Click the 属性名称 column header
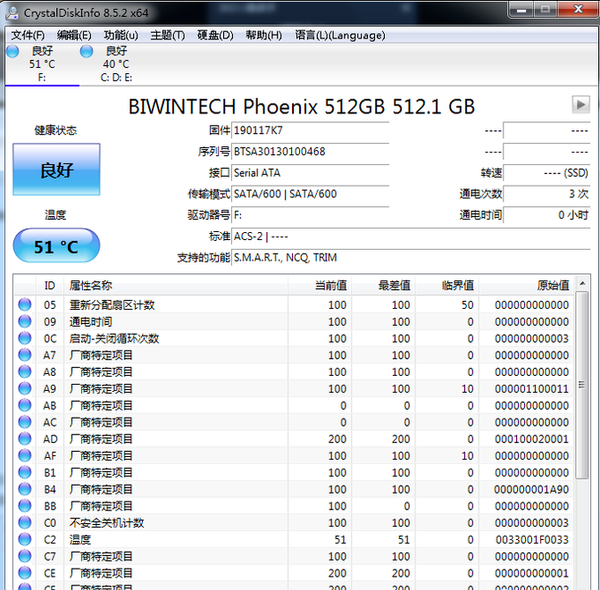 pyautogui.click(x=90, y=285)
